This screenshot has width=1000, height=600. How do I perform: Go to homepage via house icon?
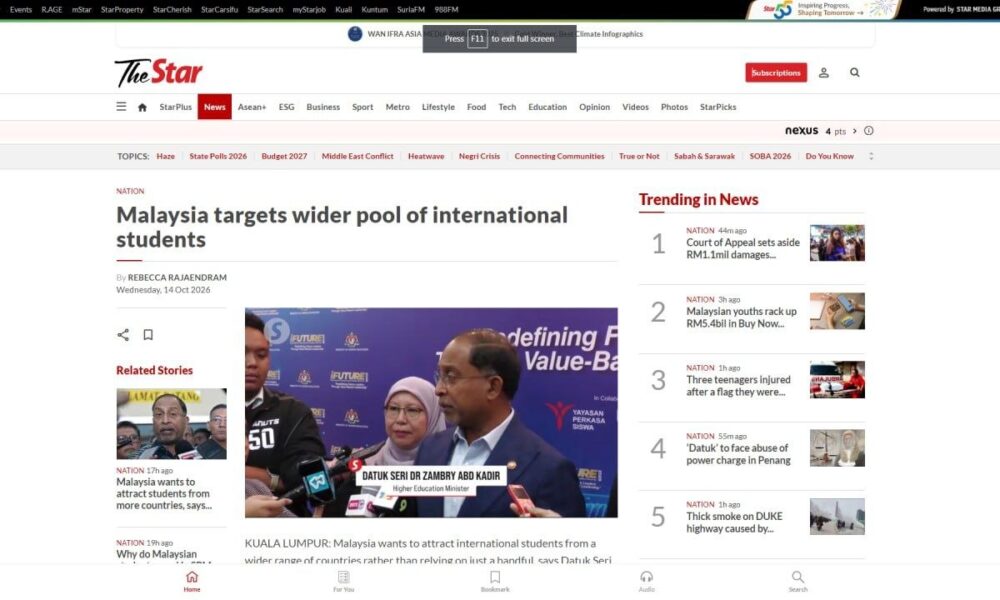[x=142, y=107]
